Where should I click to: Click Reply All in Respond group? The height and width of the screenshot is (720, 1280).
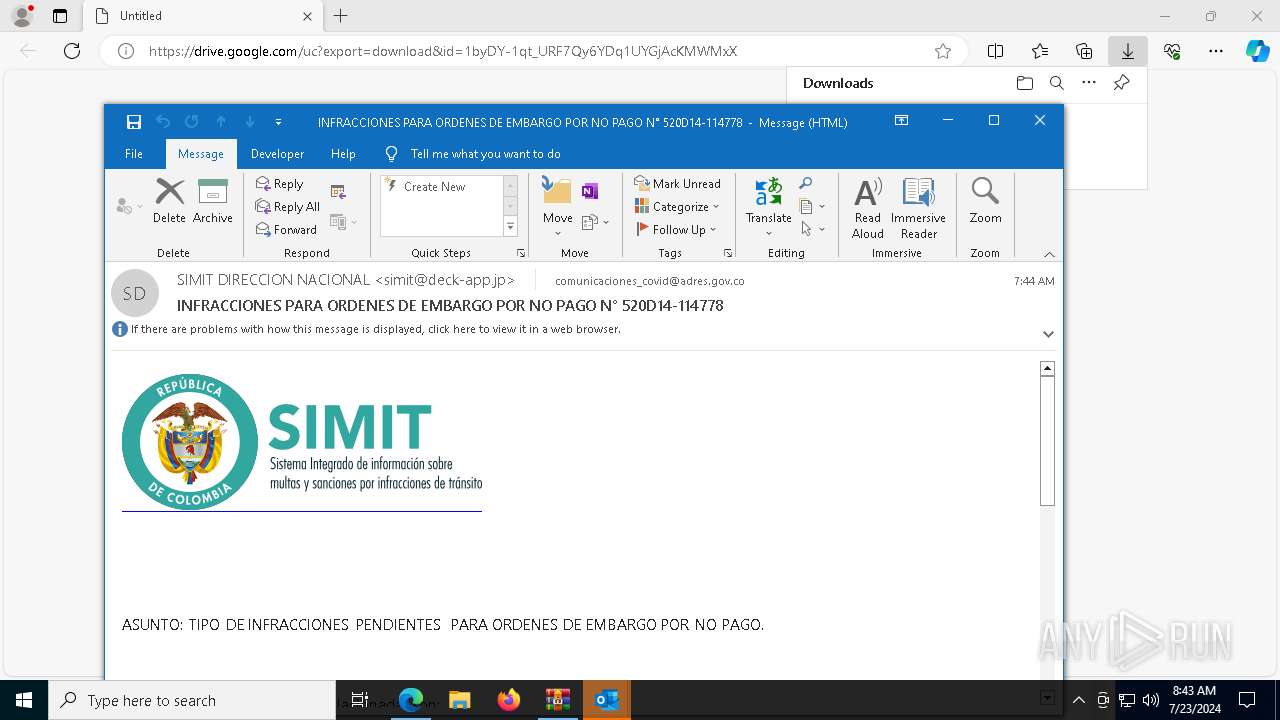point(288,207)
